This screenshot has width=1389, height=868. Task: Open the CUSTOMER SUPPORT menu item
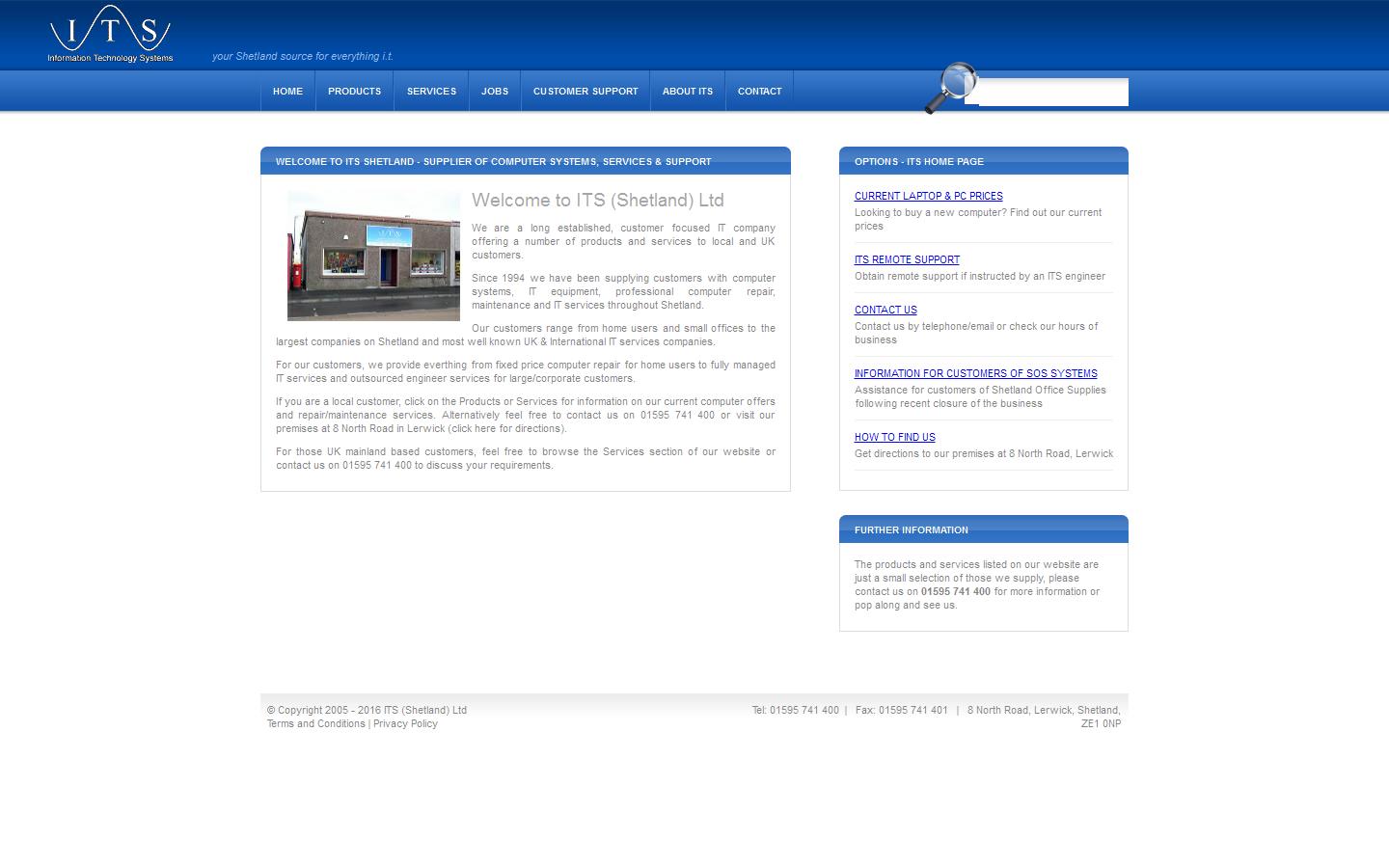(585, 91)
